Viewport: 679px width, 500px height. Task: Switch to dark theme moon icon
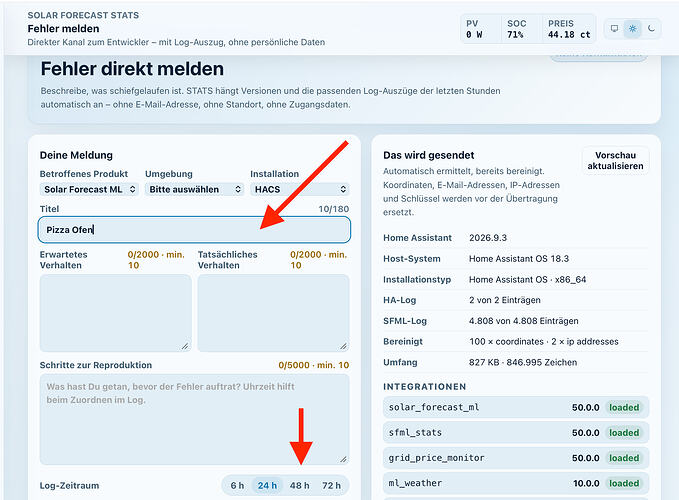pos(651,29)
